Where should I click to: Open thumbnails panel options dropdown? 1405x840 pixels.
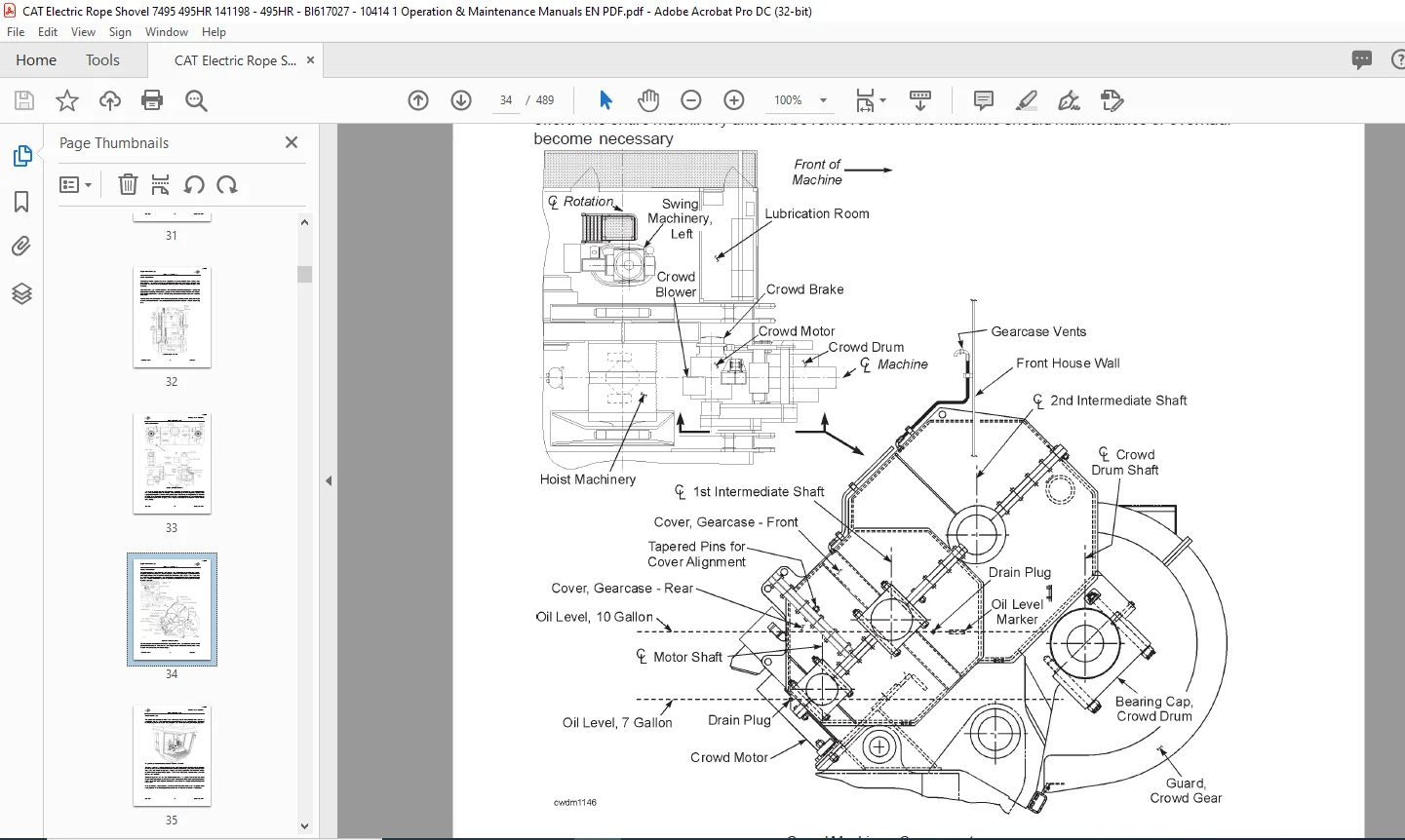(75, 184)
